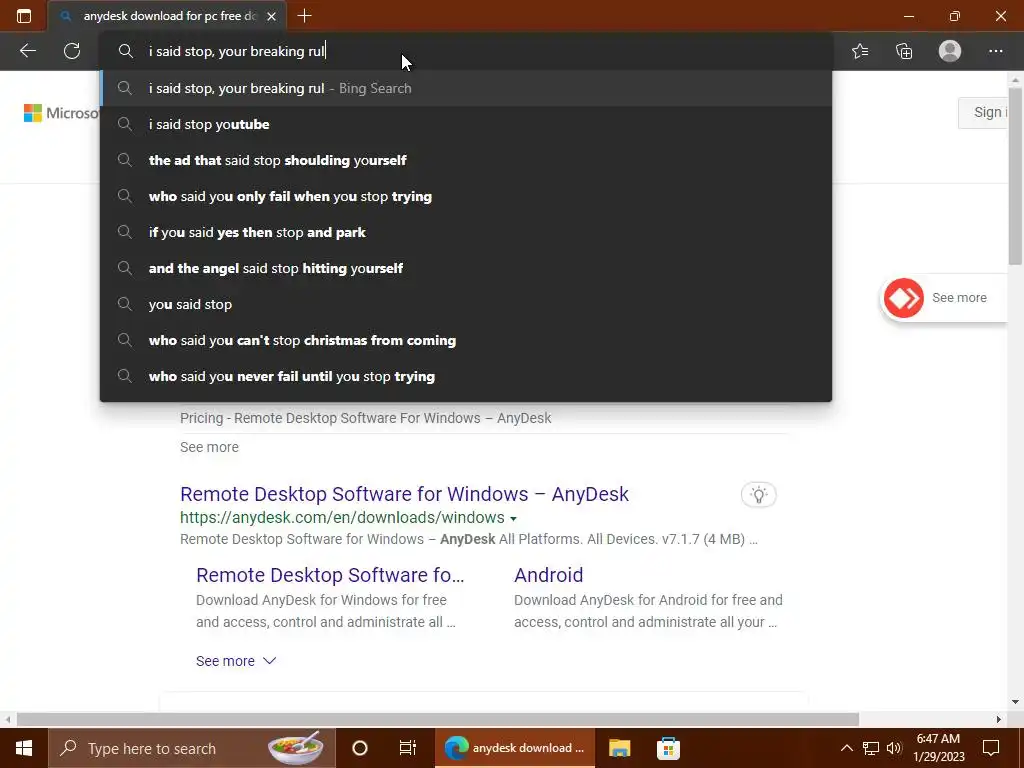Screen dimensions: 1024x768
Task: Click the browser back arrow
Action: (27, 51)
